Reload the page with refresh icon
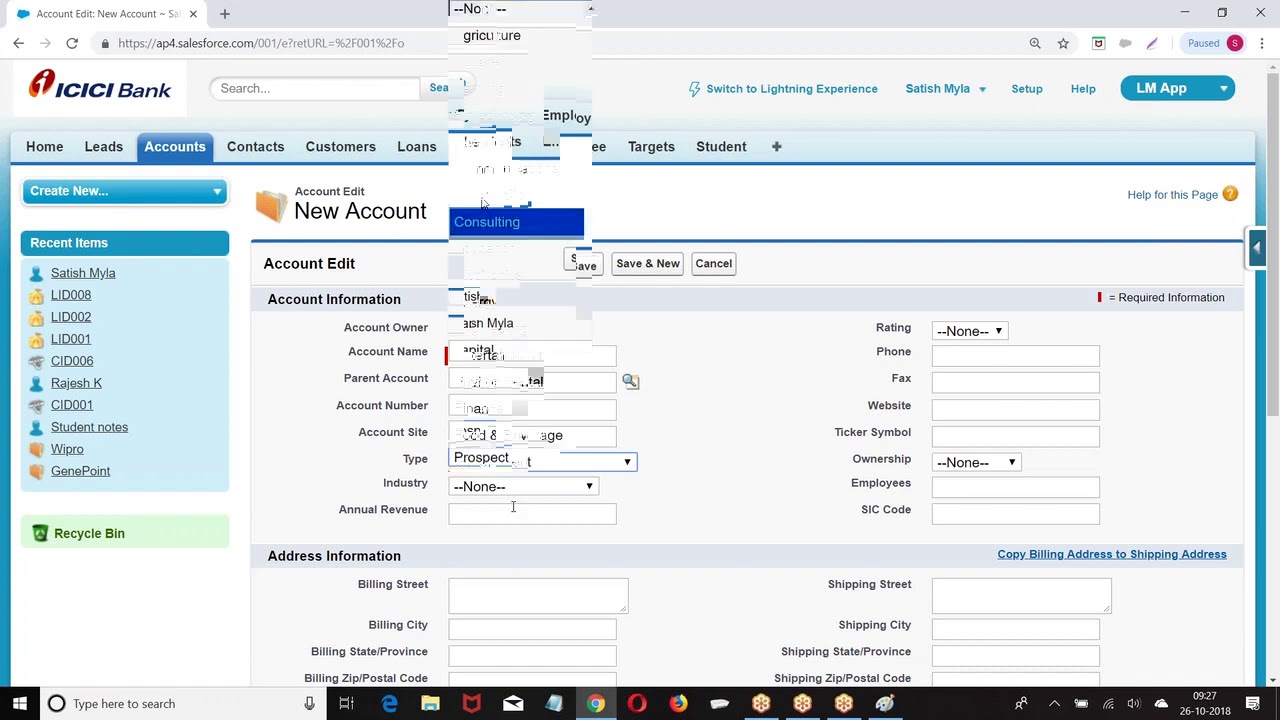 pyautogui.click(x=72, y=43)
